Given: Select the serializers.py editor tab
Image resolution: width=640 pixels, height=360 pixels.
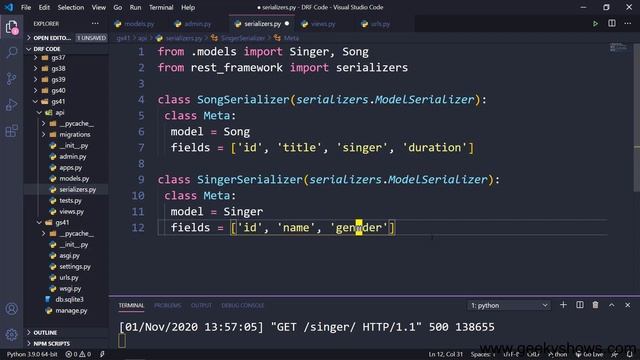Looking at the screenshot, I should click(x=262, y=24).
